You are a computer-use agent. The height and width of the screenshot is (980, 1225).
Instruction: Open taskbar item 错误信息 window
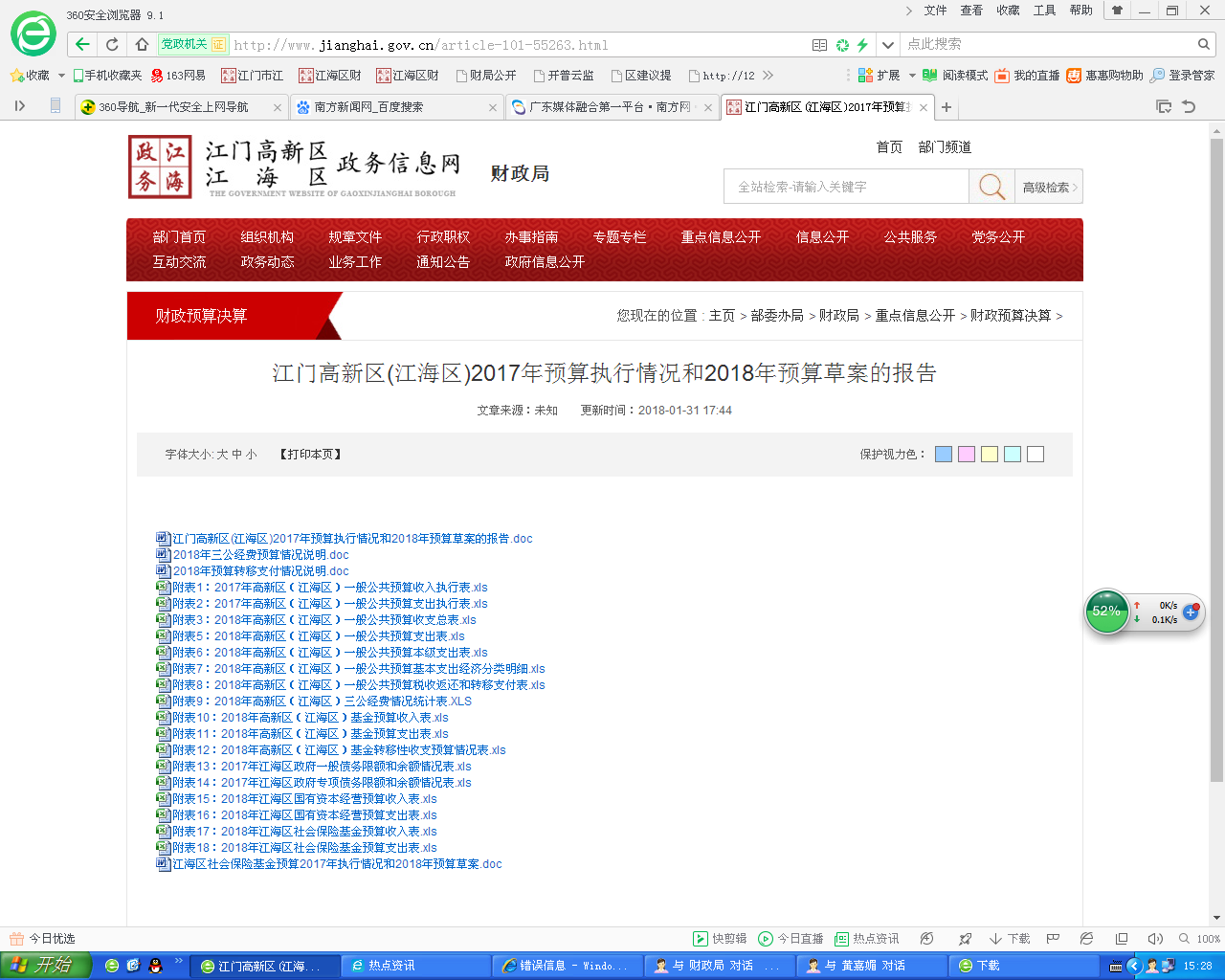(x=566, y=966)
